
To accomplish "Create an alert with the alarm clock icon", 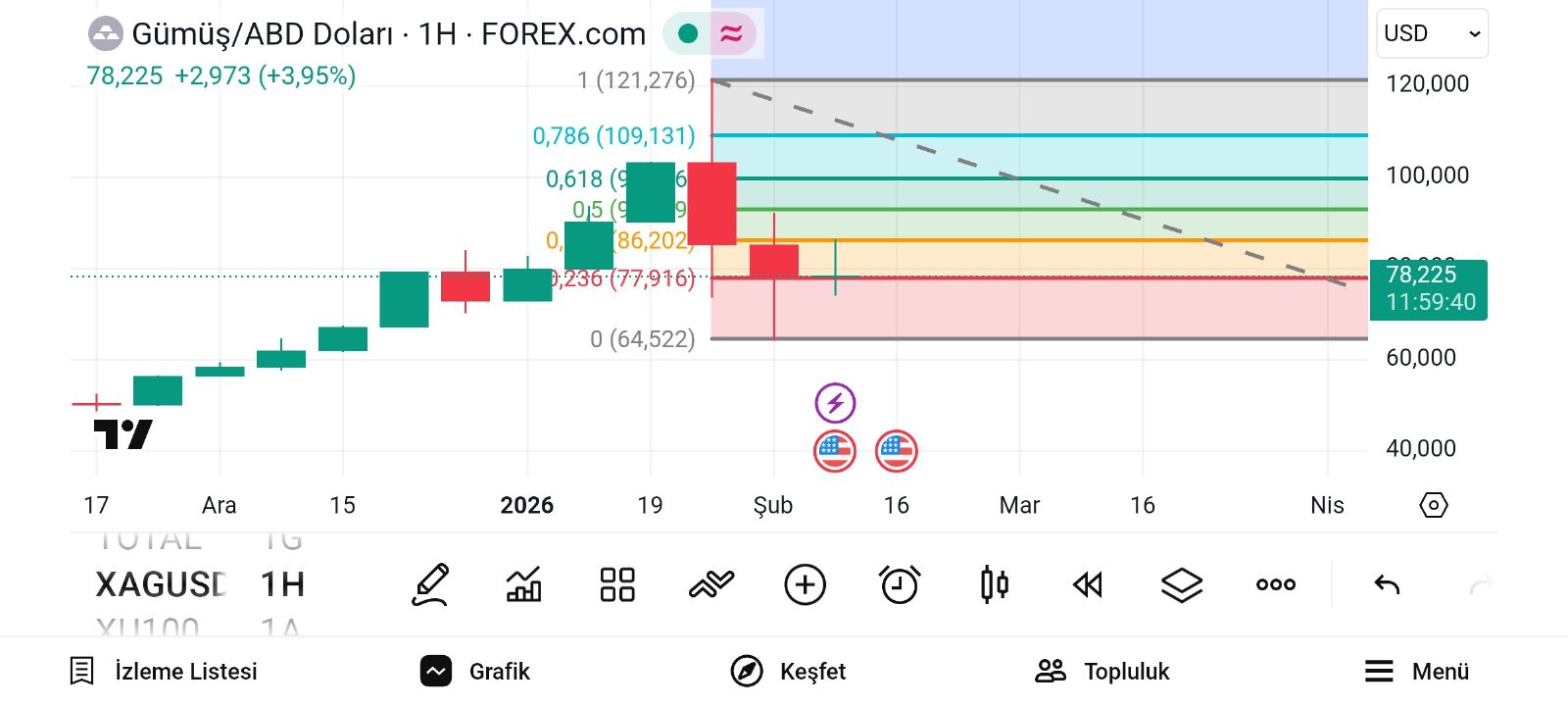I will [900, 584].
